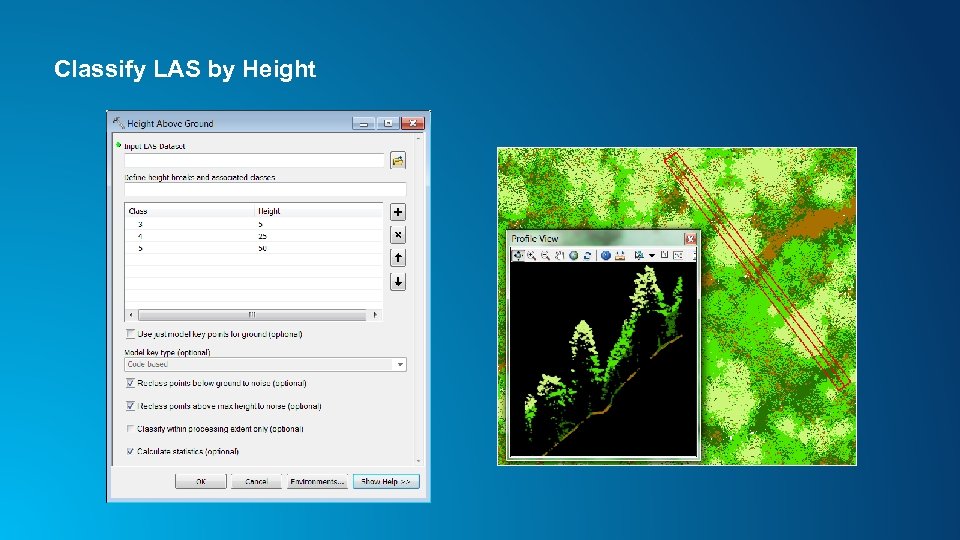Click the Cancel button
960x540 pixels.
(x=256, y=481)
